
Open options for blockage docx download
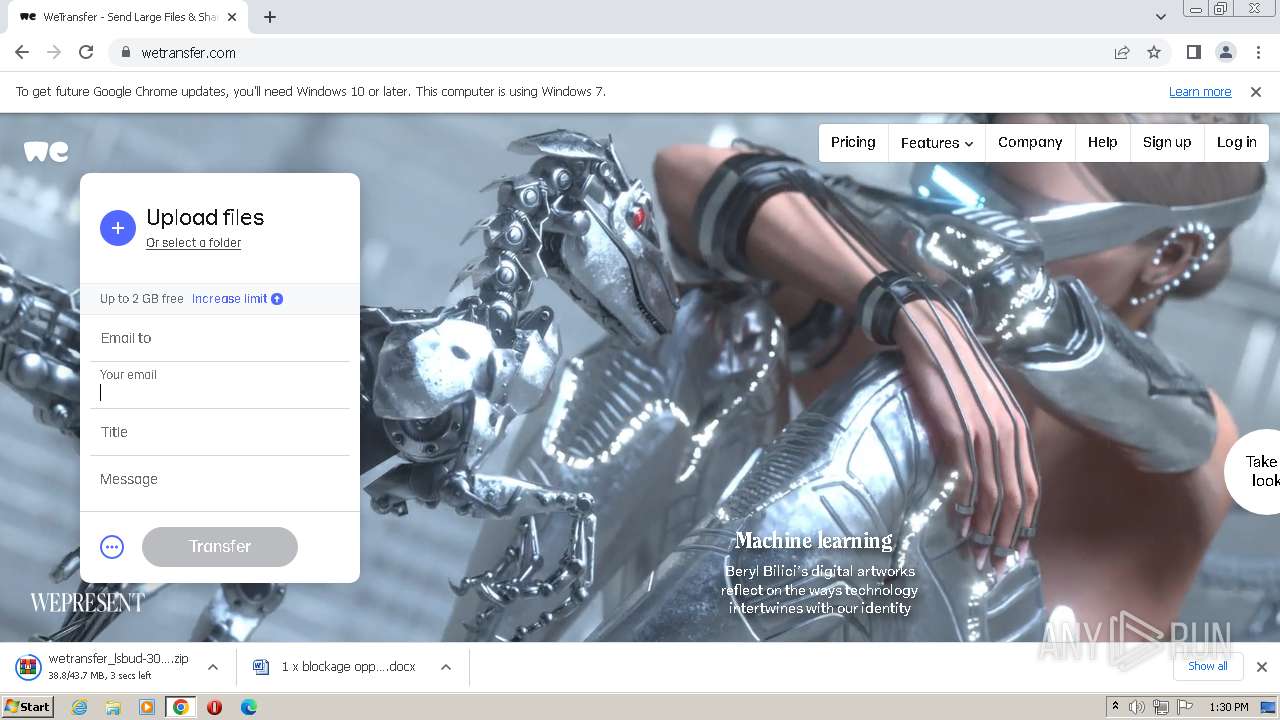coord(446,667)
